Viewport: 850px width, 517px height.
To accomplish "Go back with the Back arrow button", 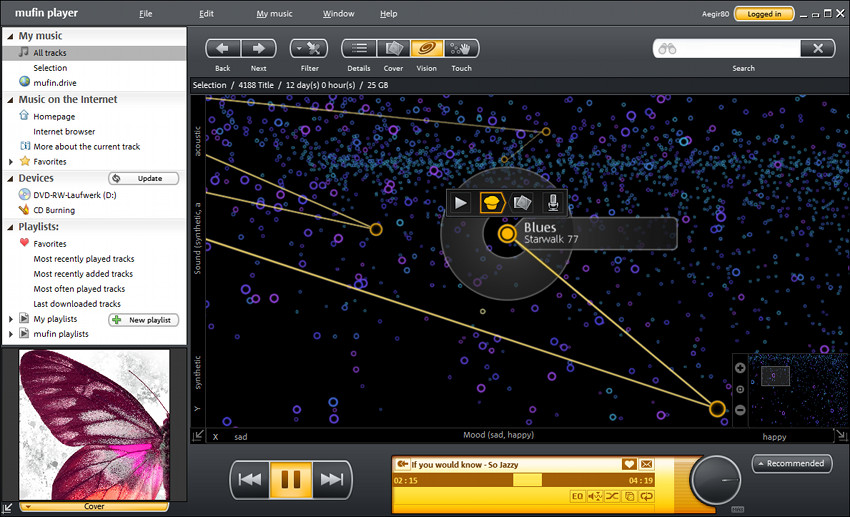I will coord(223,49).
